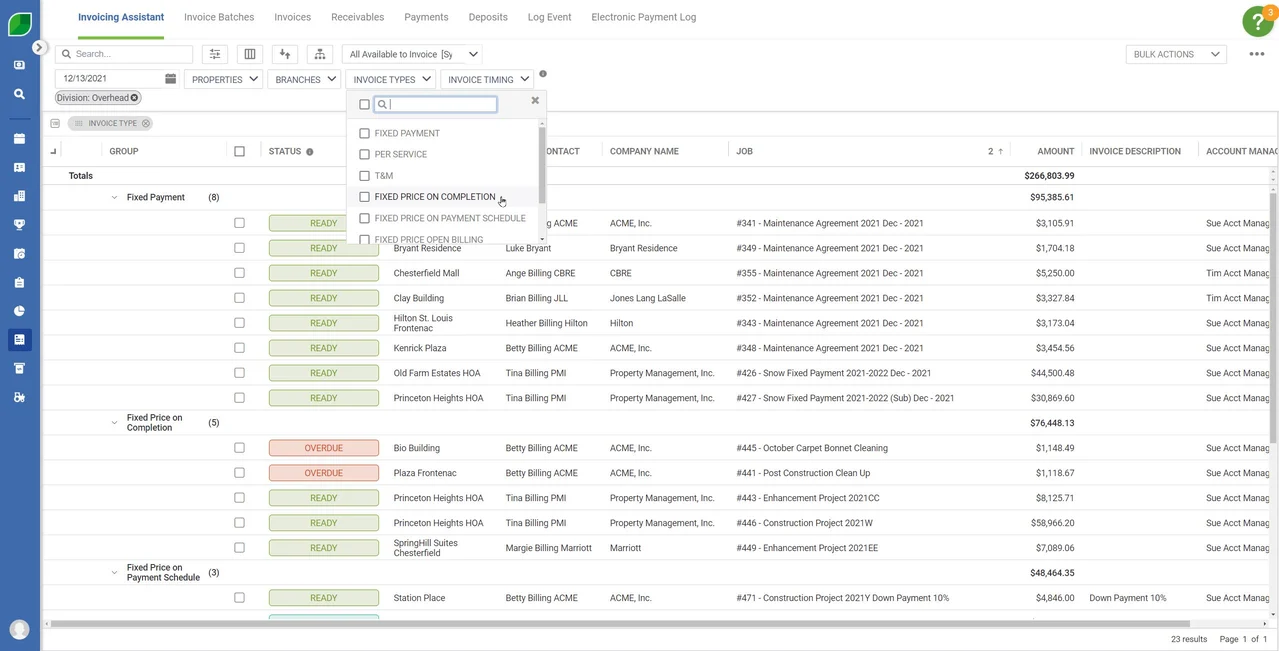Open the filter settings sliders icon
The height and width of the screenshot is (651, 1279).
[x=214, y=53]
